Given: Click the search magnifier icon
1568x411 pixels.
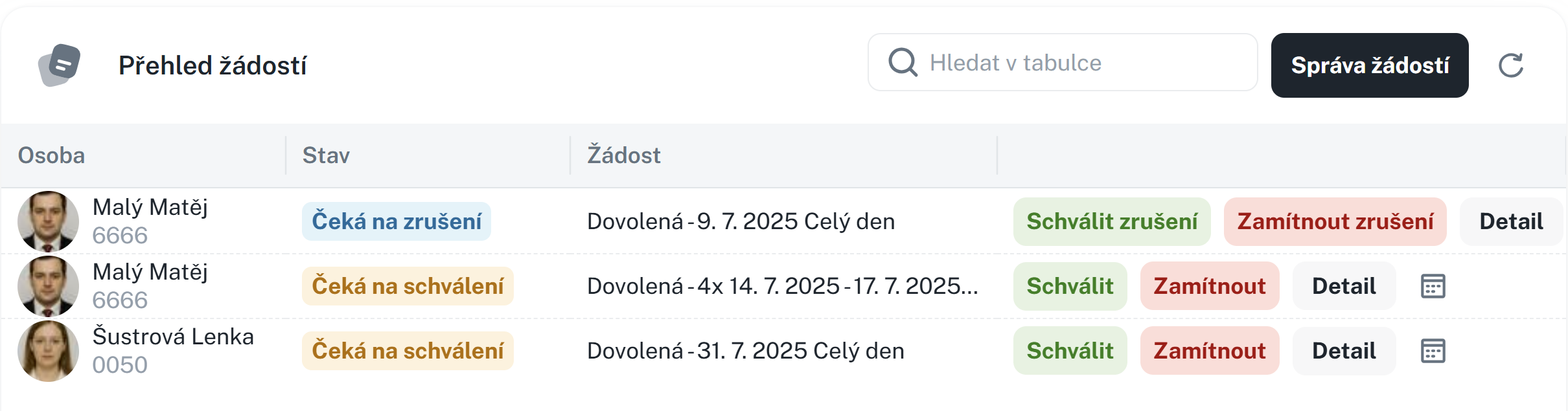Looking at the screenshot, I should pyautogui.click(x=903, y=63).
